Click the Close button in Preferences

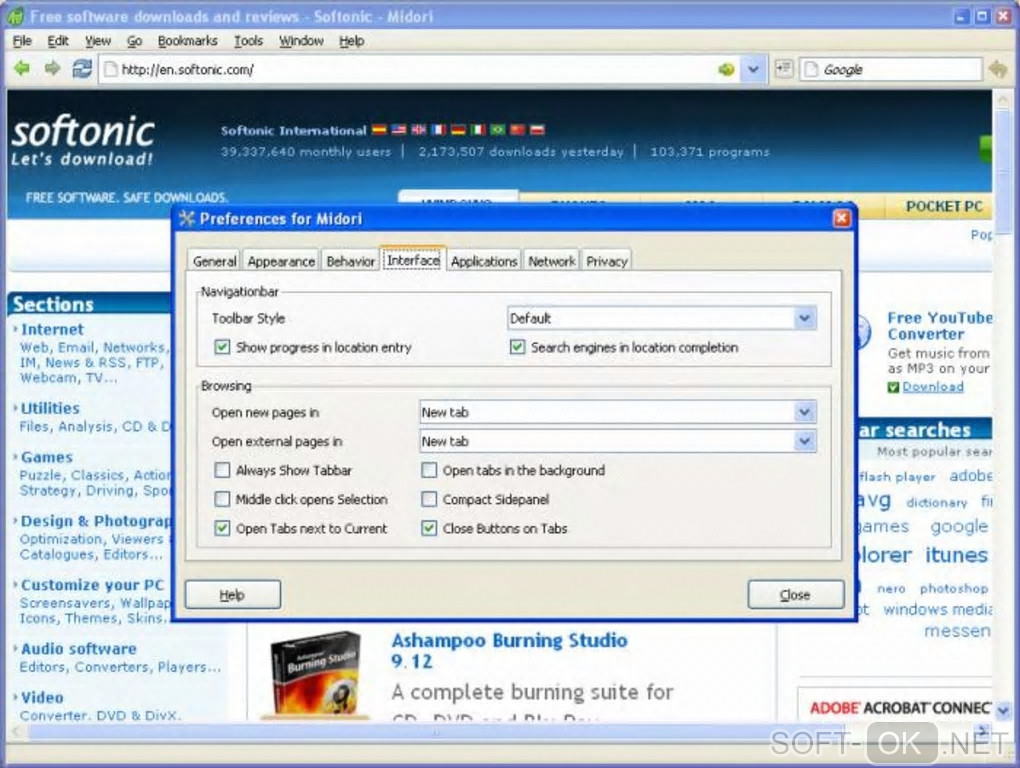point(796,594)
